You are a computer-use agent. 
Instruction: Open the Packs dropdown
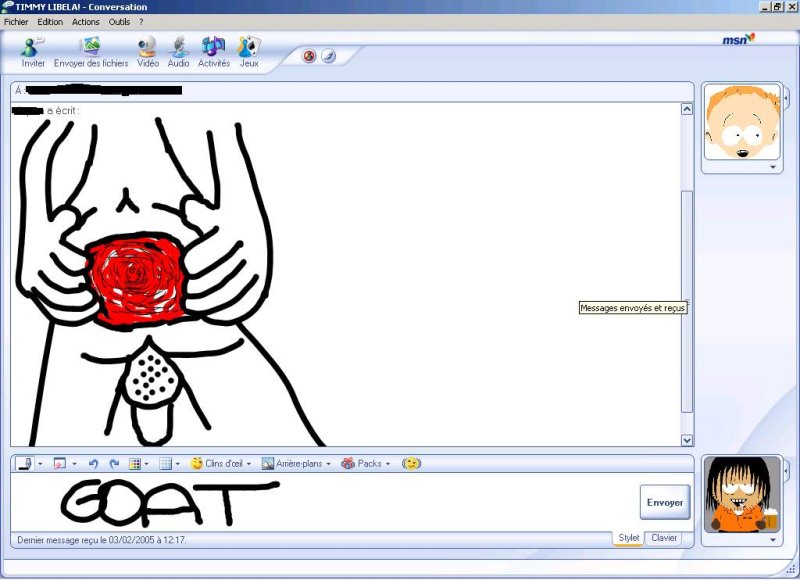[363, 463]
